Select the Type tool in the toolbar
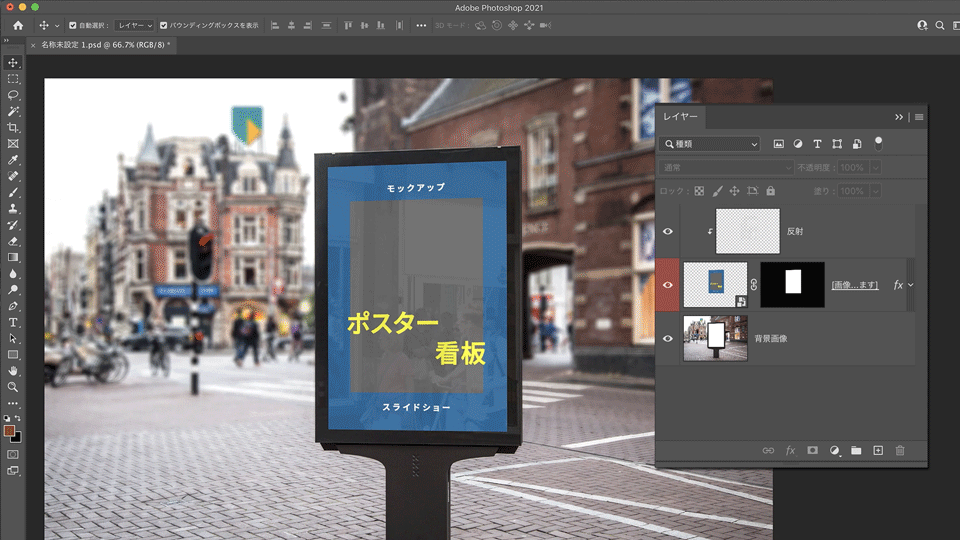 point(14,322)
